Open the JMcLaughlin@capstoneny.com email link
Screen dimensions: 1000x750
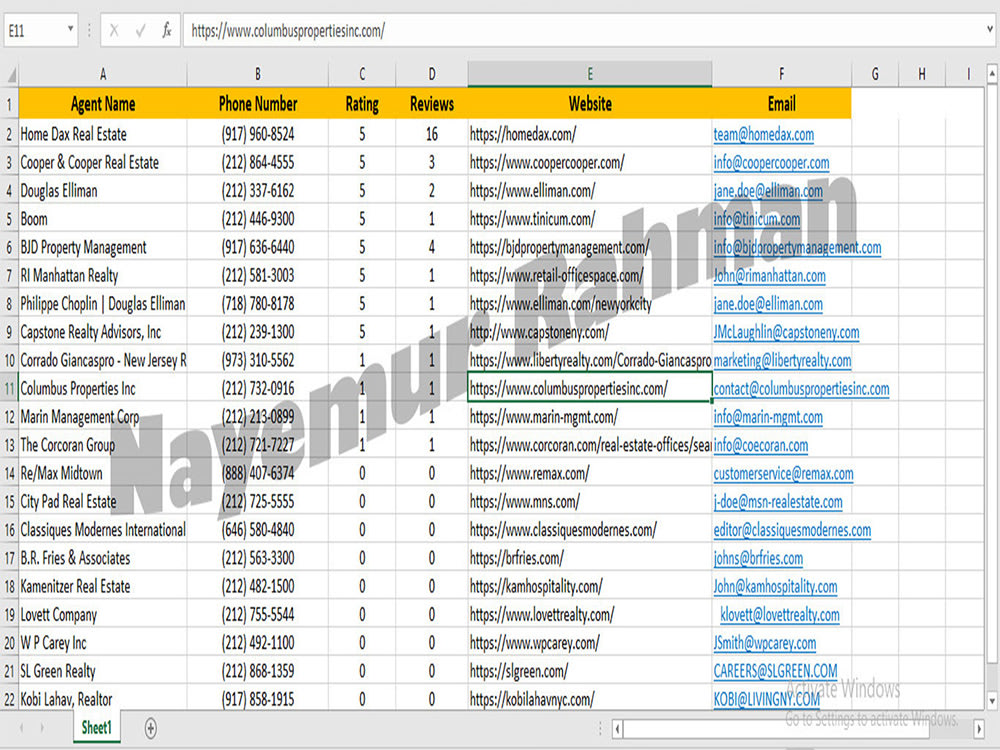tap(786, 332)
